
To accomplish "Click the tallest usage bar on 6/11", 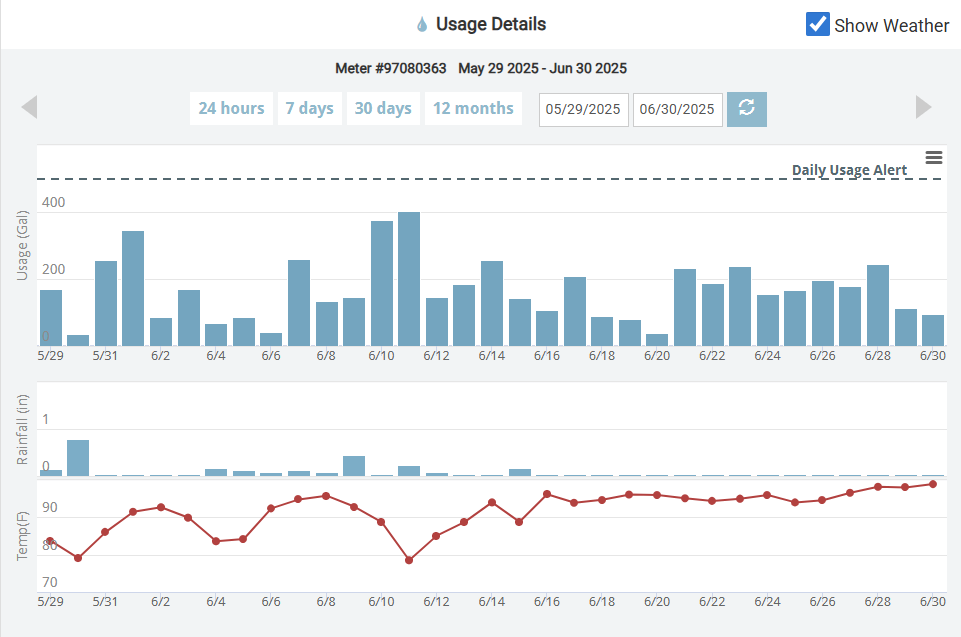I will (409, 280).
